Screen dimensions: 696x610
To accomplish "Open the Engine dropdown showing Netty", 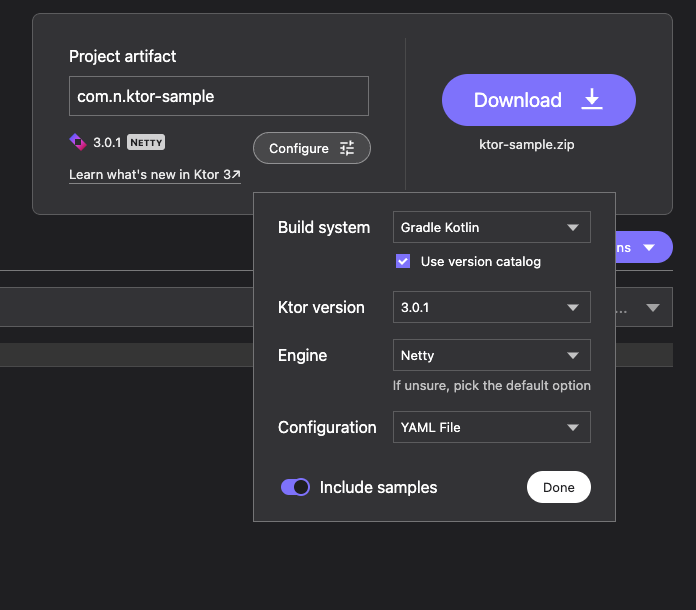I will [491, 355].
